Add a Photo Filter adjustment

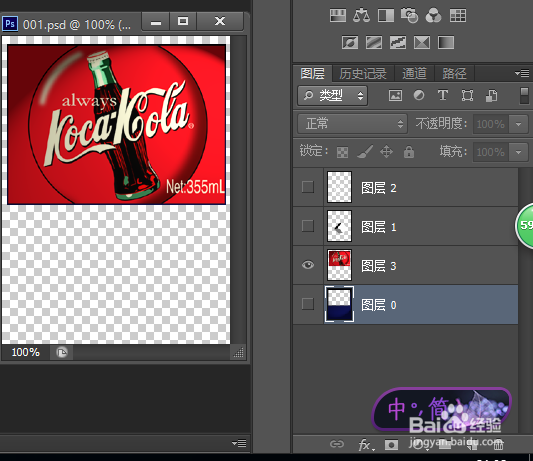tap(409, 16)
